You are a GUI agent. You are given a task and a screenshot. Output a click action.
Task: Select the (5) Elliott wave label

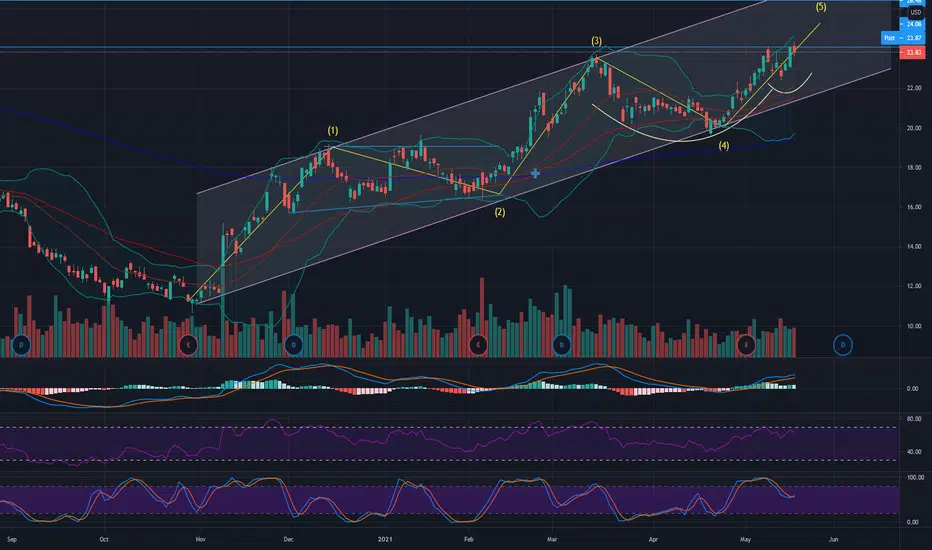(x=821, y=7)
